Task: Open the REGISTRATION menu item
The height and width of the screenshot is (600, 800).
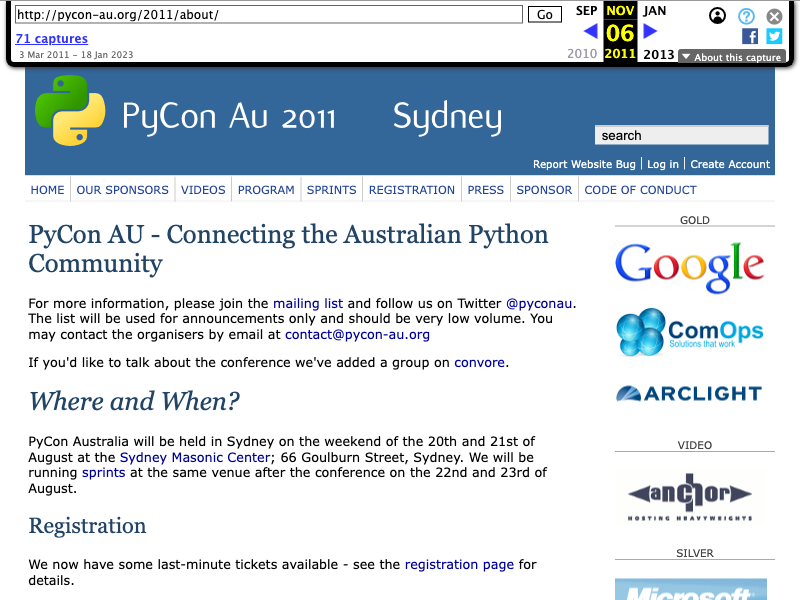Action: [x=412, y=190]
